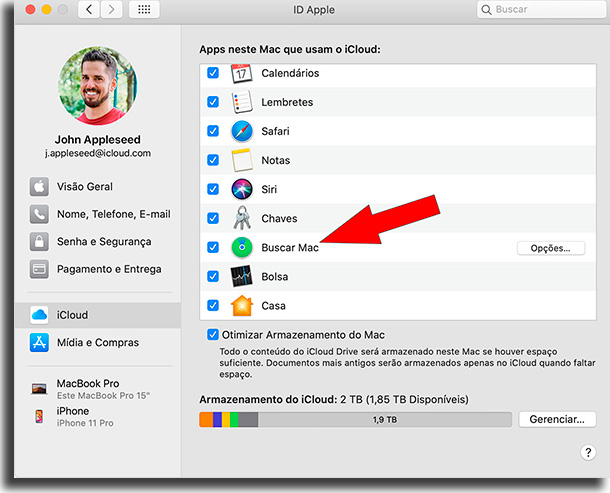
Task: Click the MacBook Pro device icon
Action: (39, 388)
